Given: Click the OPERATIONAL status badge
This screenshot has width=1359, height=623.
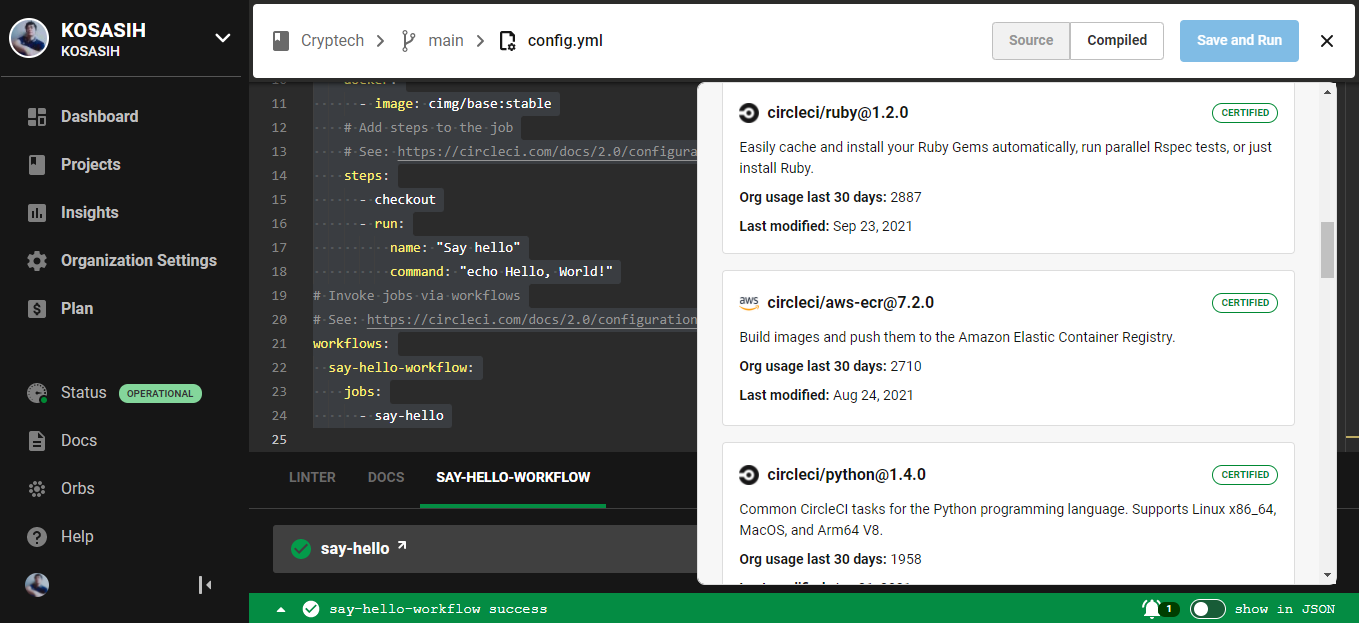Looking at the screenshot, I should pyautogui.click(x=160, y=393).
